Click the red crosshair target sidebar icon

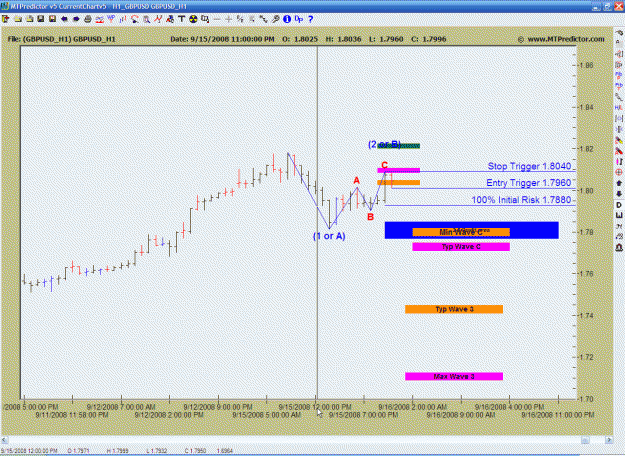click(619, 172)
